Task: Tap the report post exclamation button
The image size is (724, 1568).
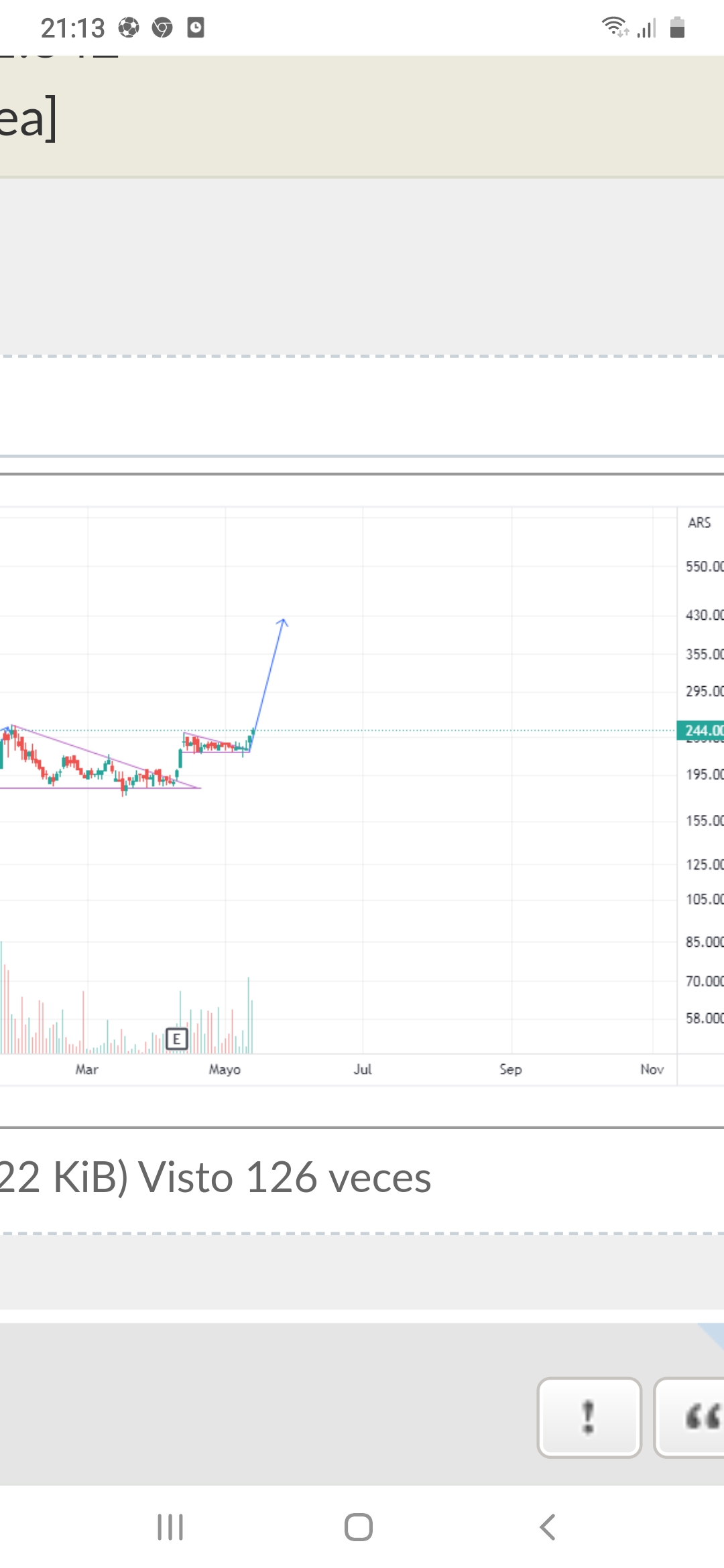Action: pos(589,1417)
